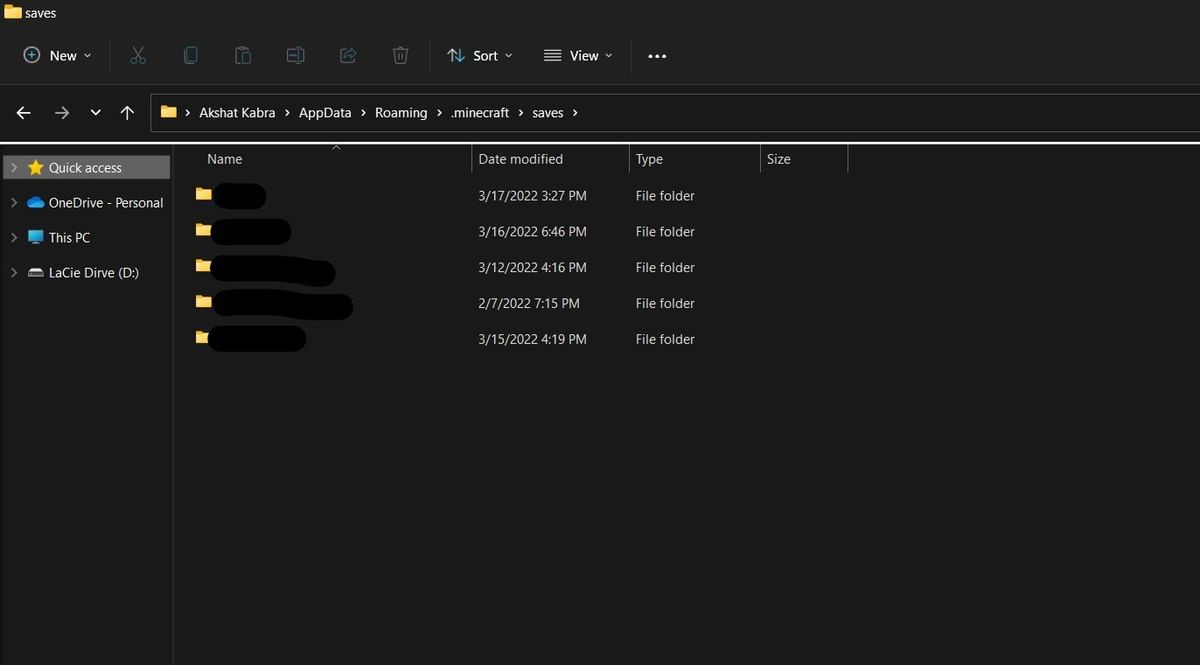Sort files by Date modified column

point(520,158)
